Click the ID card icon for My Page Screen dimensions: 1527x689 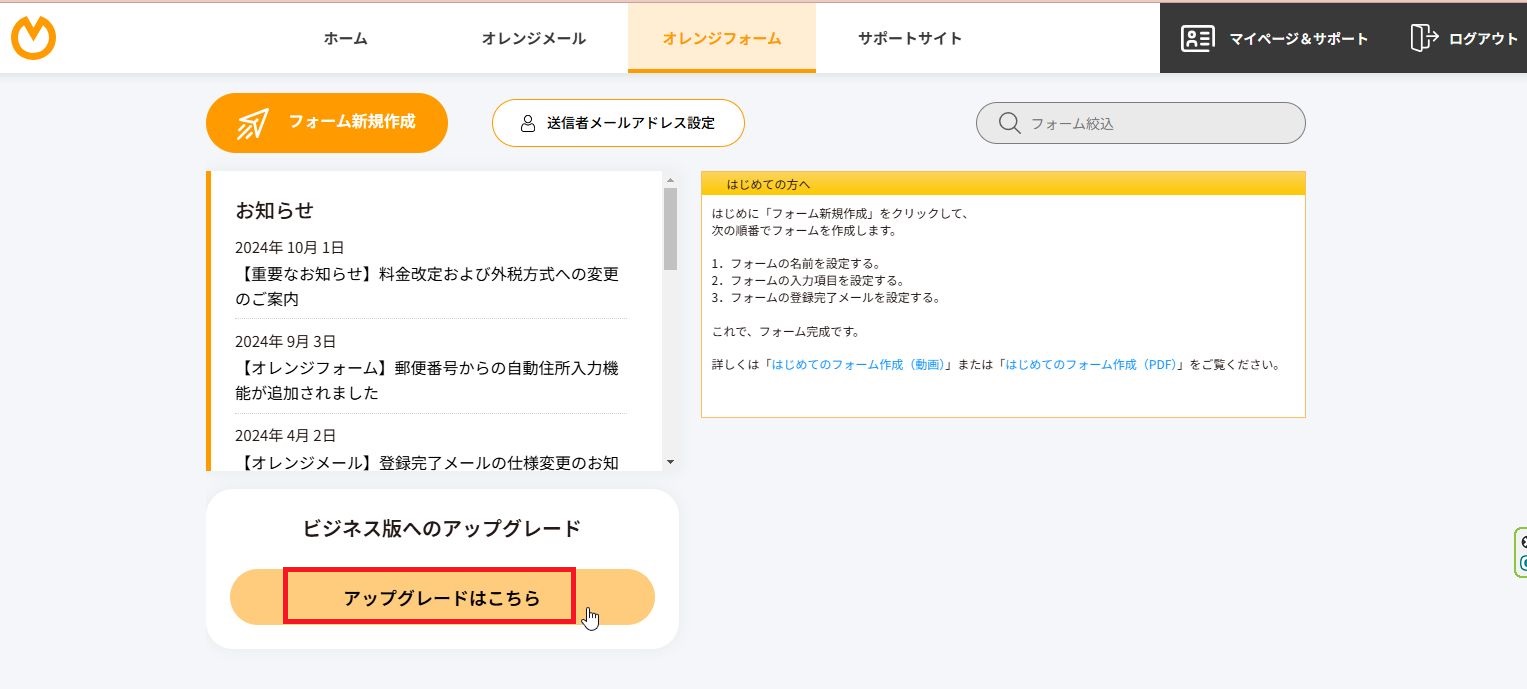1197,38
